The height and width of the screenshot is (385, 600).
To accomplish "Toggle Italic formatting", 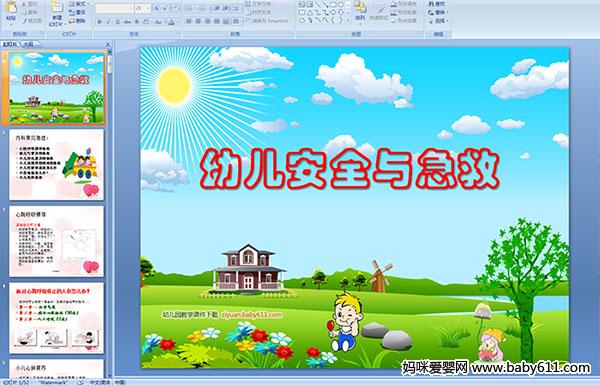I will point(108,22).
